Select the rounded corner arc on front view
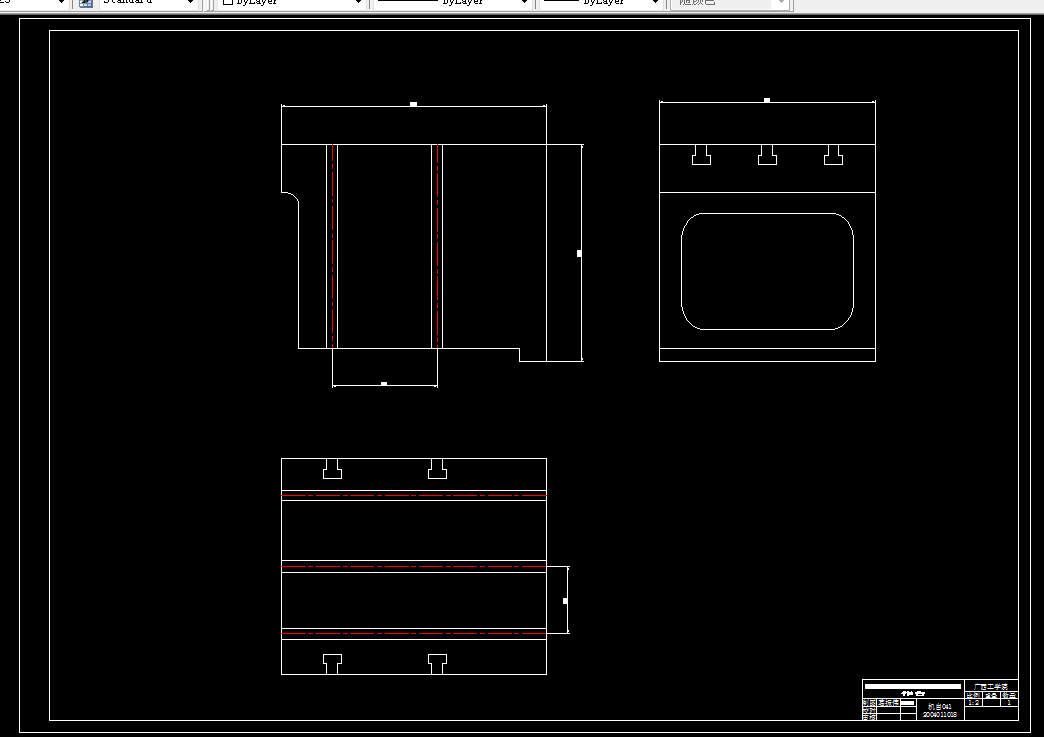The width and height of the screenshot is (1044, 737). (x=292, y=196)
